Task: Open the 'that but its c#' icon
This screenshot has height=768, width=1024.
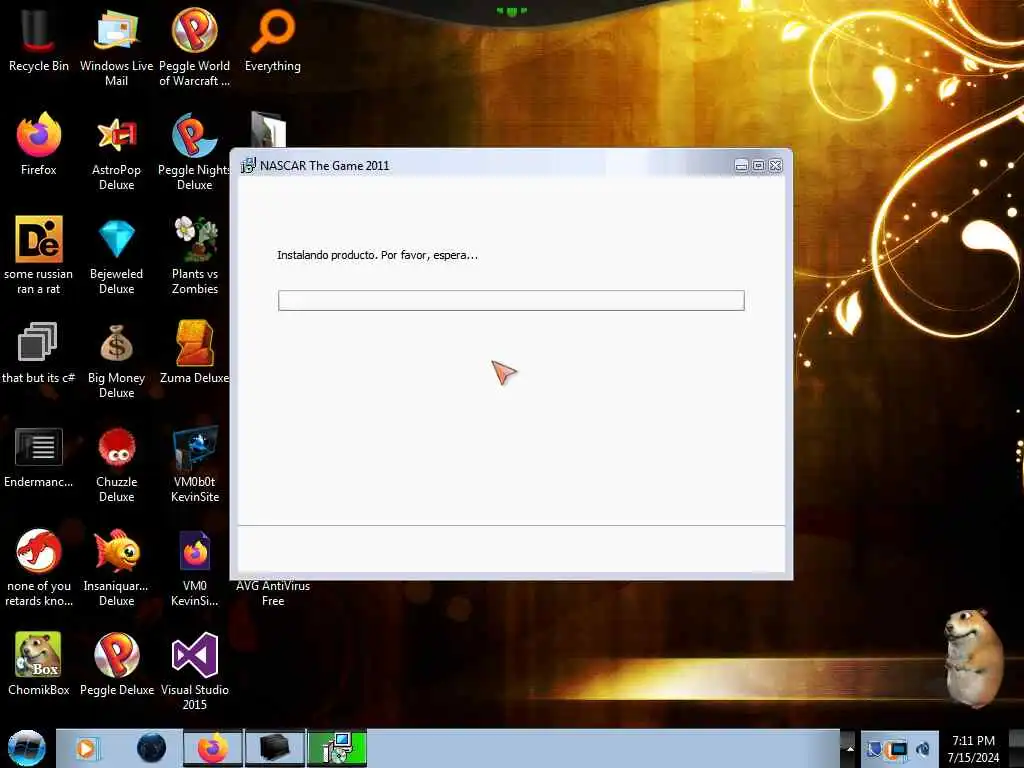Action: [38, 353]
